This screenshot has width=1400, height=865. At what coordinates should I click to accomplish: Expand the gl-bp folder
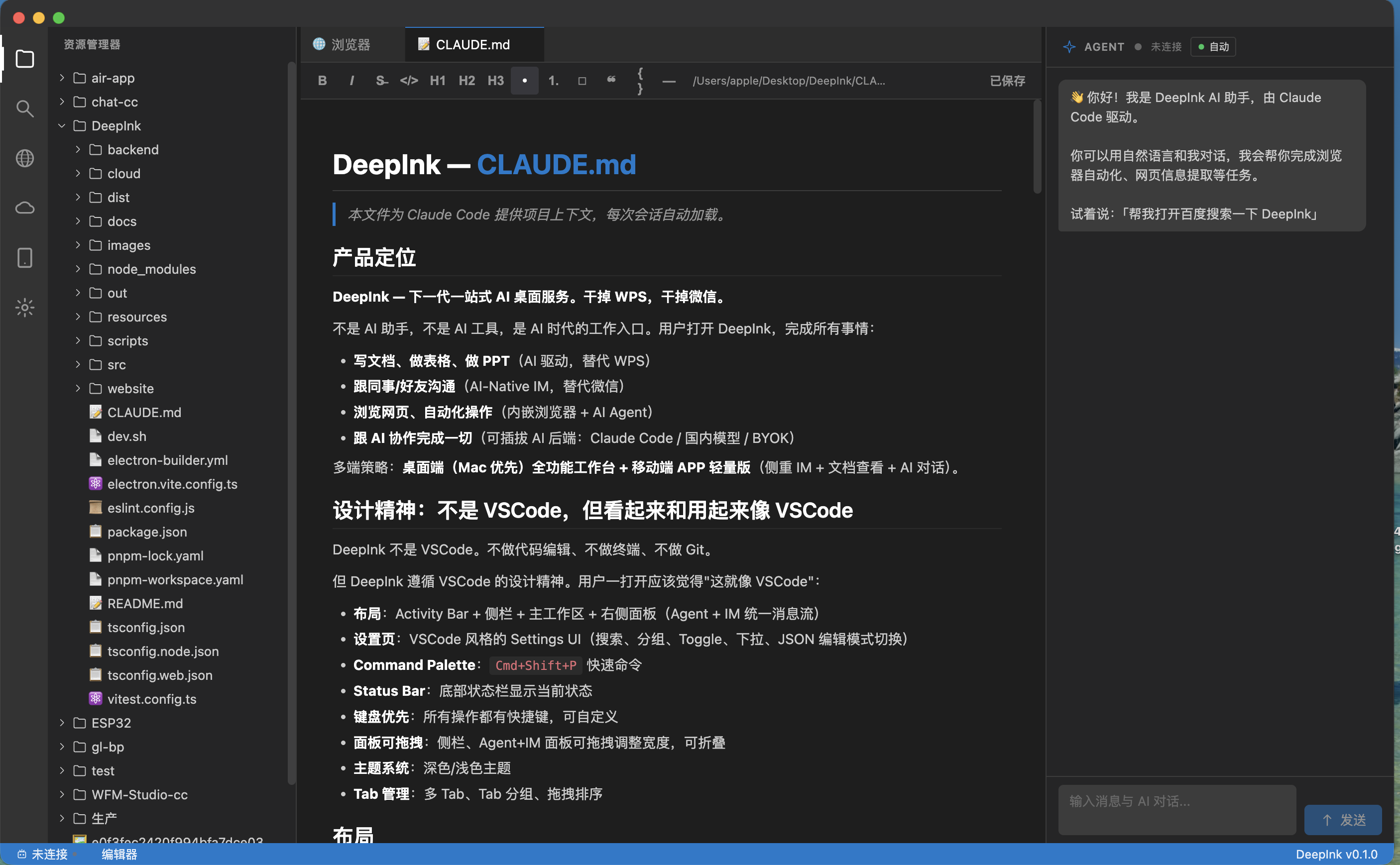click(62, 747)
